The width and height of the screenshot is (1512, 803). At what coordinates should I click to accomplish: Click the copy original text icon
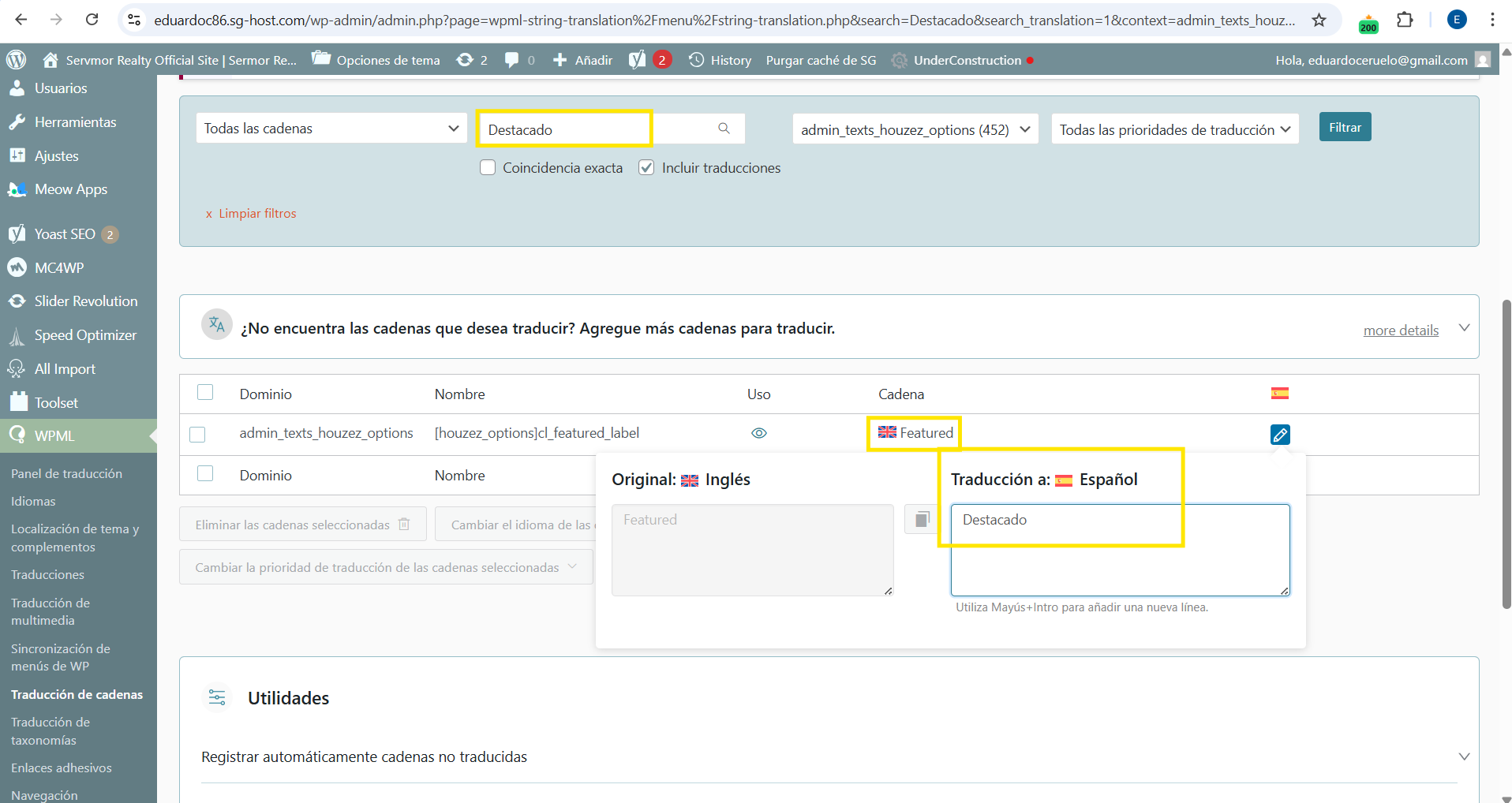922,519
